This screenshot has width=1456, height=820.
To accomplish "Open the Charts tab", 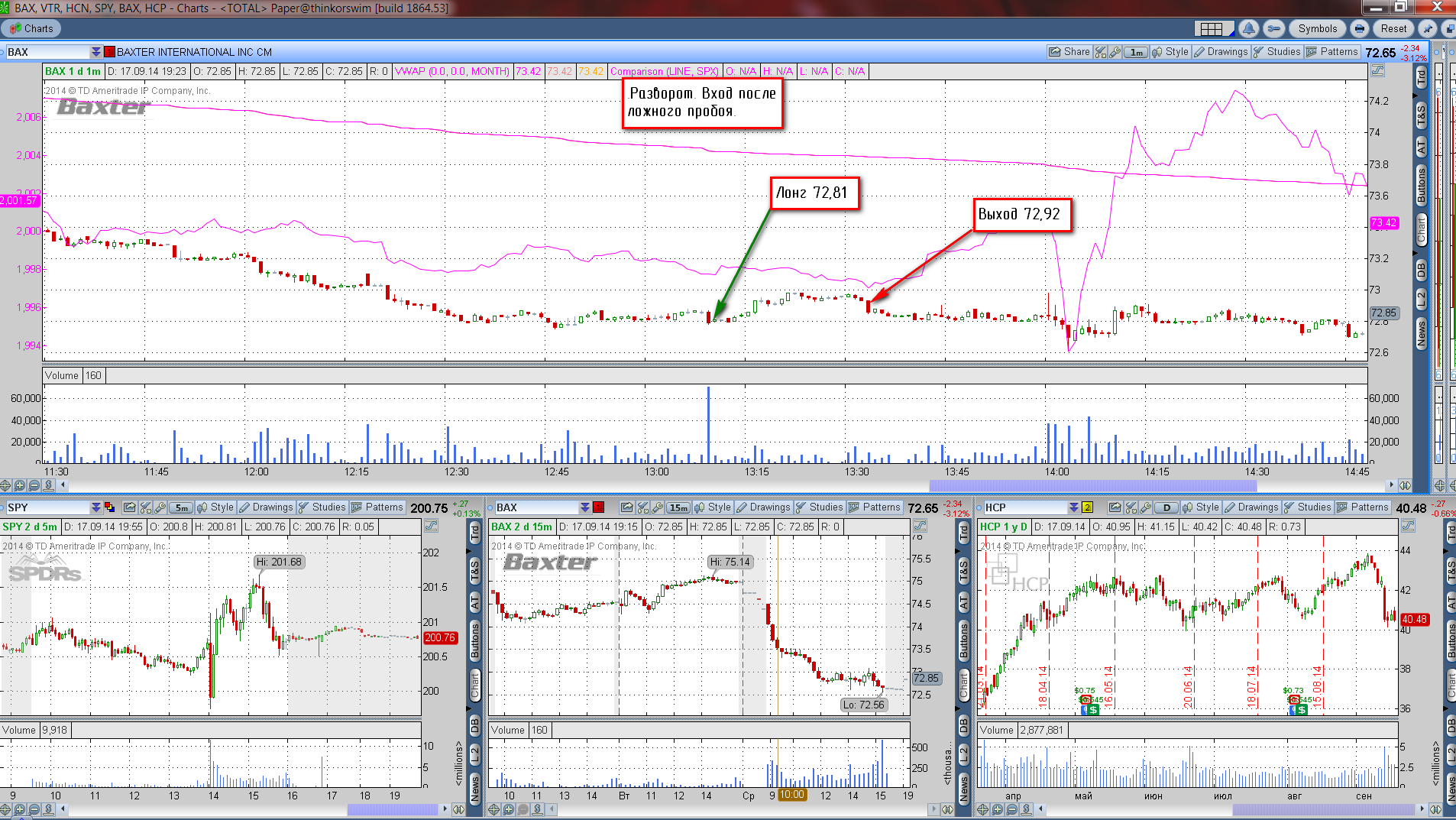I will point(31,29).
